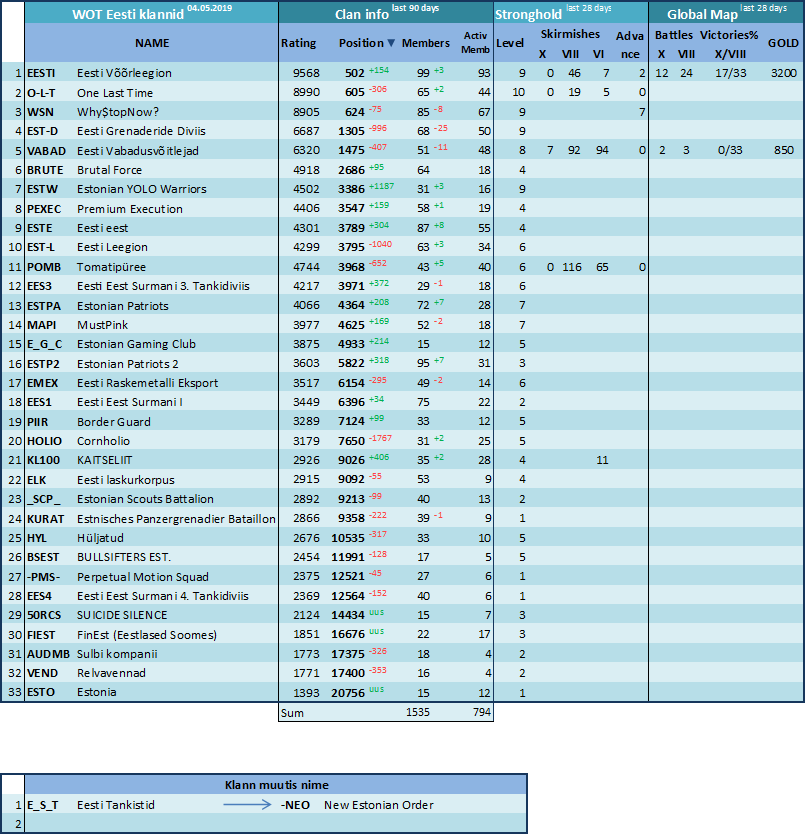
Task: Select gold value 850
Action: tap(784, 151)
